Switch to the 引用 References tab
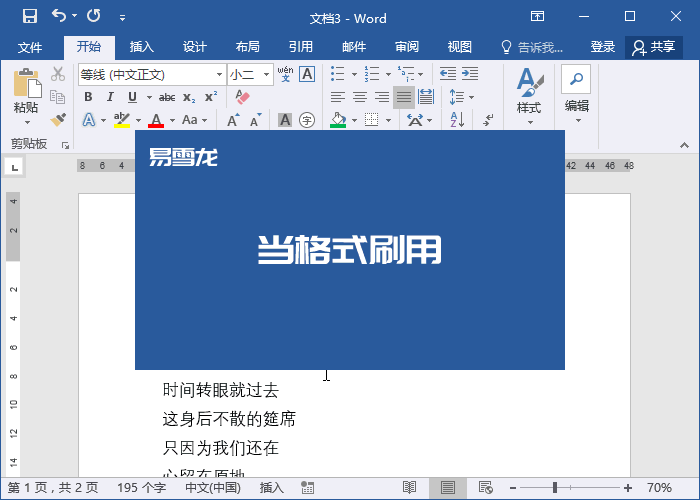This screenshot has width=700, height=500. click(301, 47)
